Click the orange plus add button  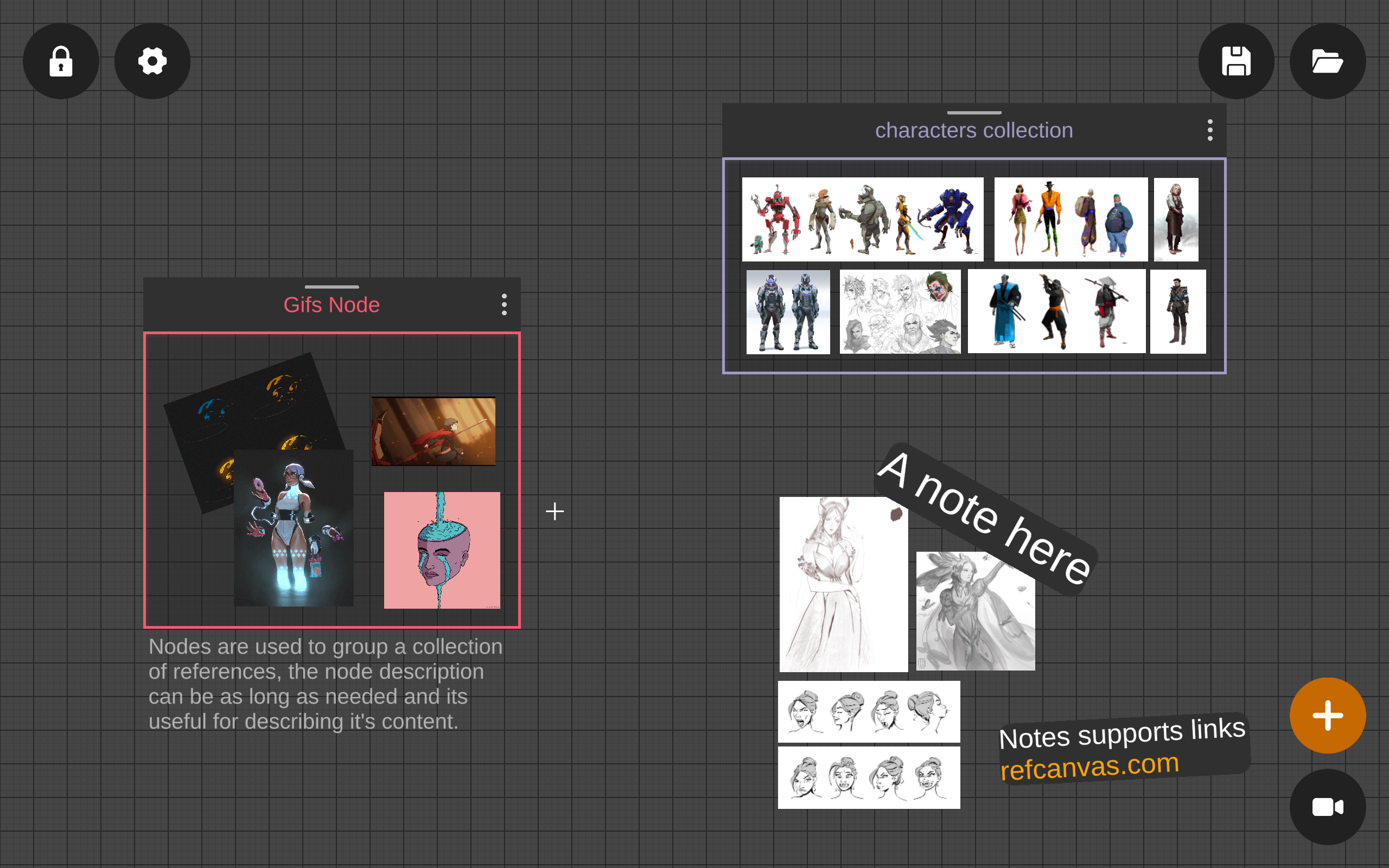pyautogui.click(x=1327, y=716)
